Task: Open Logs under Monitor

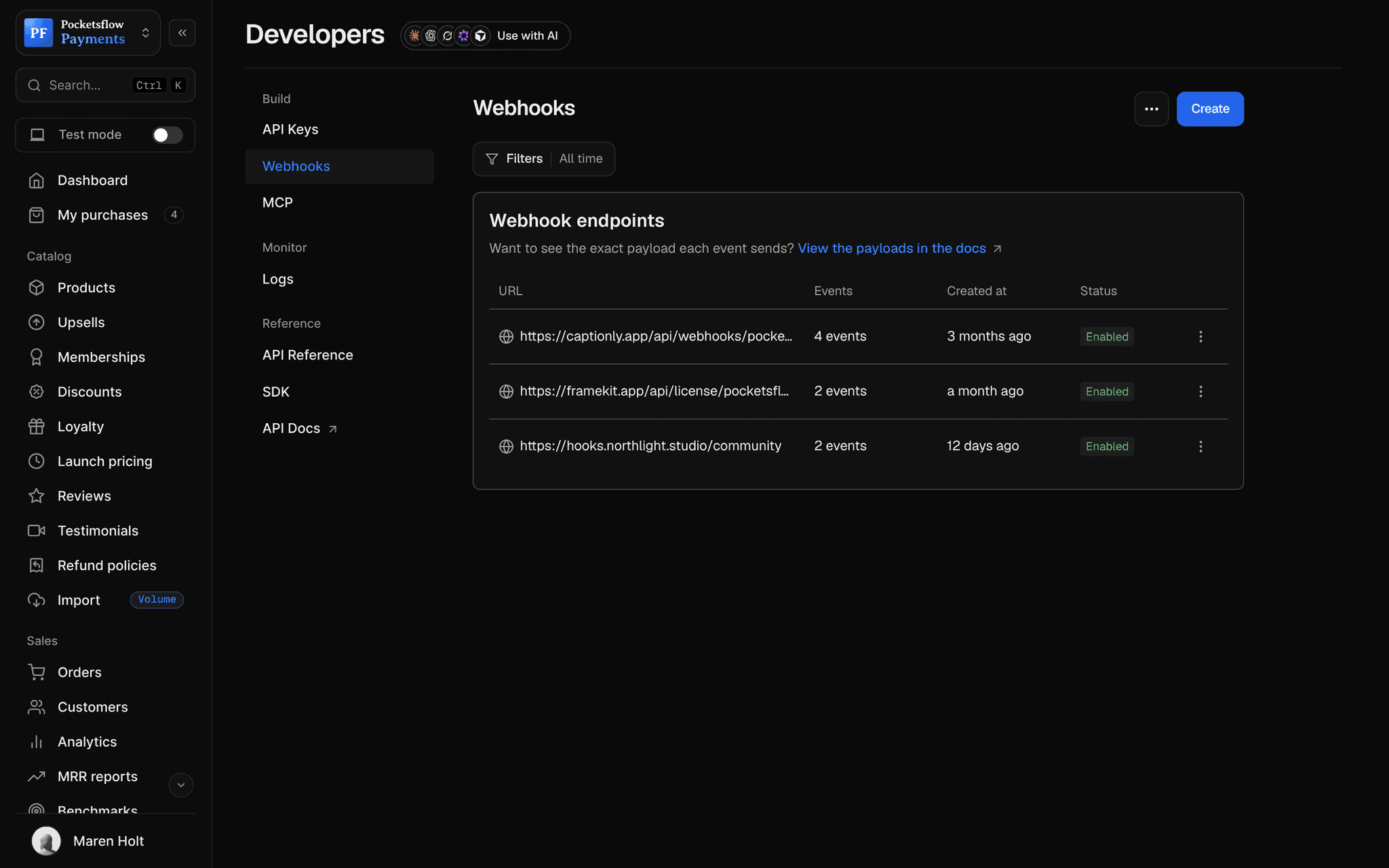Action: click(x=278, y=279)
